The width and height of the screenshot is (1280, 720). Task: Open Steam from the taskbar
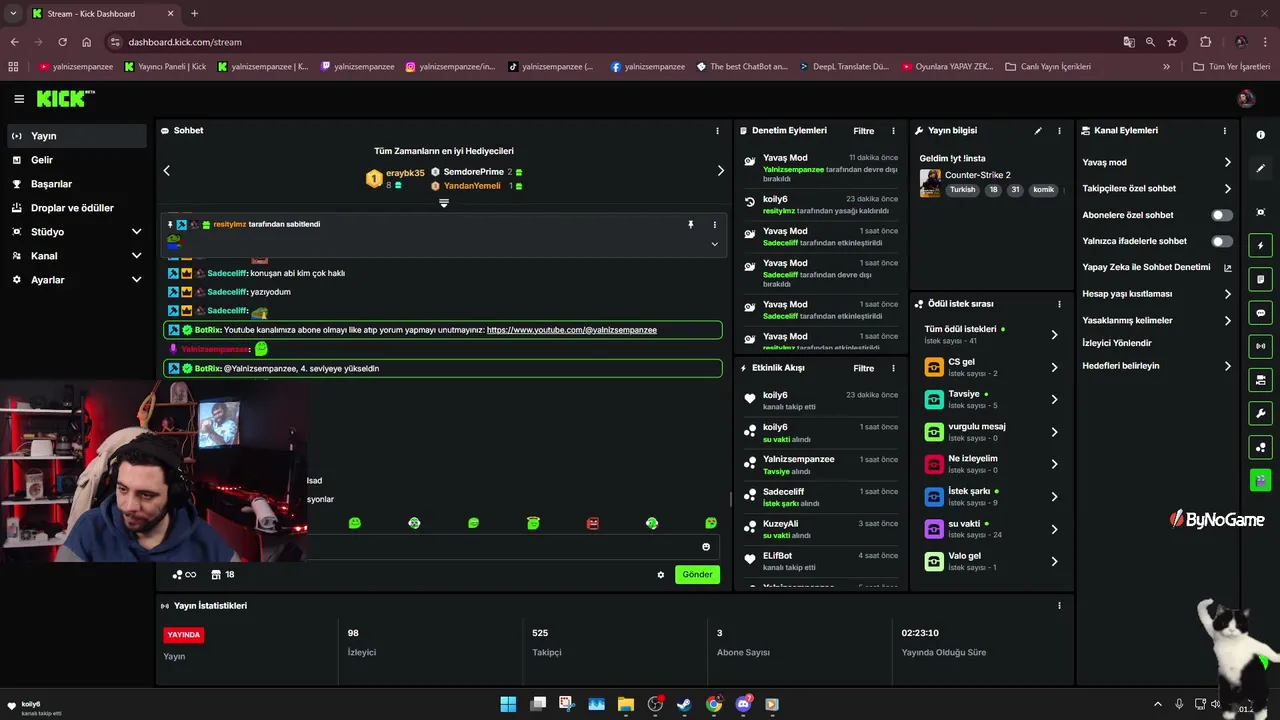[684, 704]
